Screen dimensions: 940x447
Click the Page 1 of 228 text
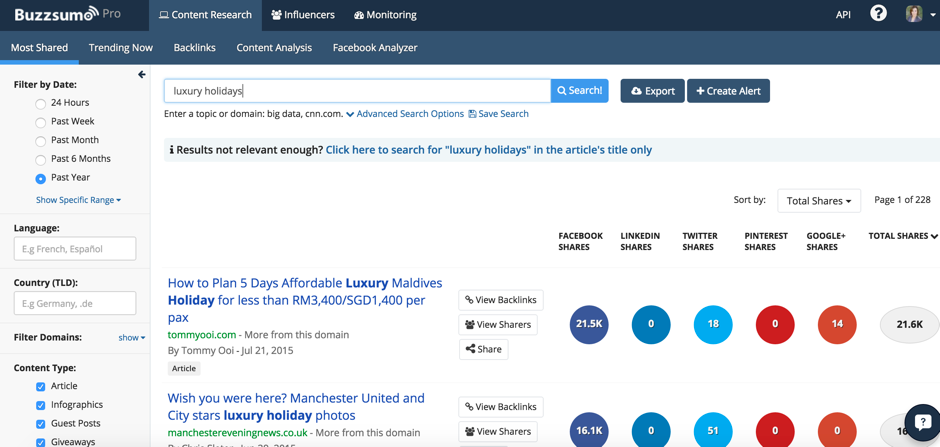902,200
